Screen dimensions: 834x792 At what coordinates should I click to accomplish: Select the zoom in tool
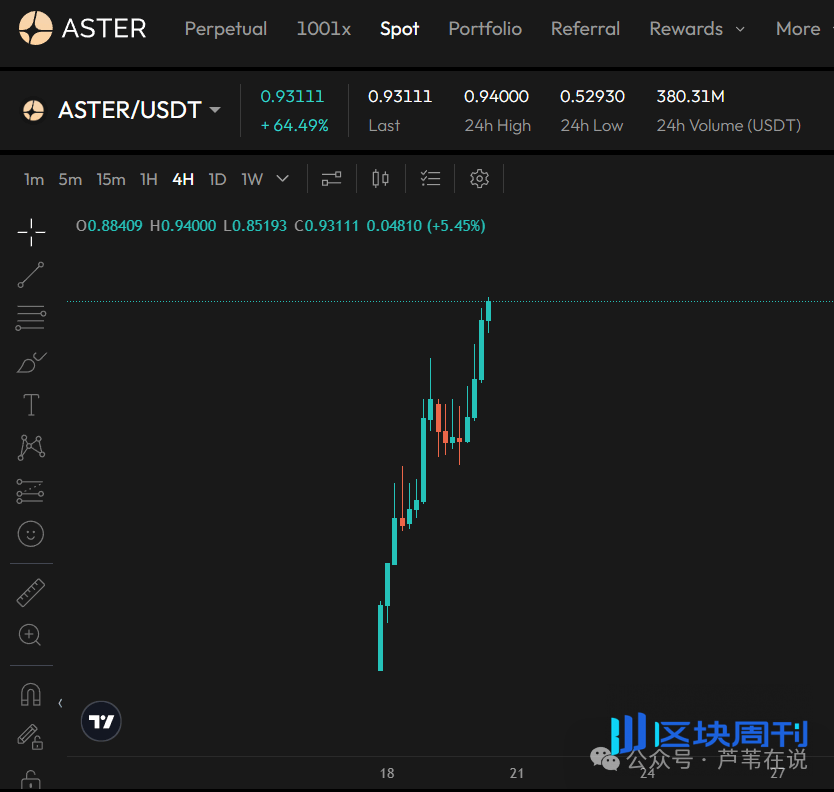pos(30,635)
